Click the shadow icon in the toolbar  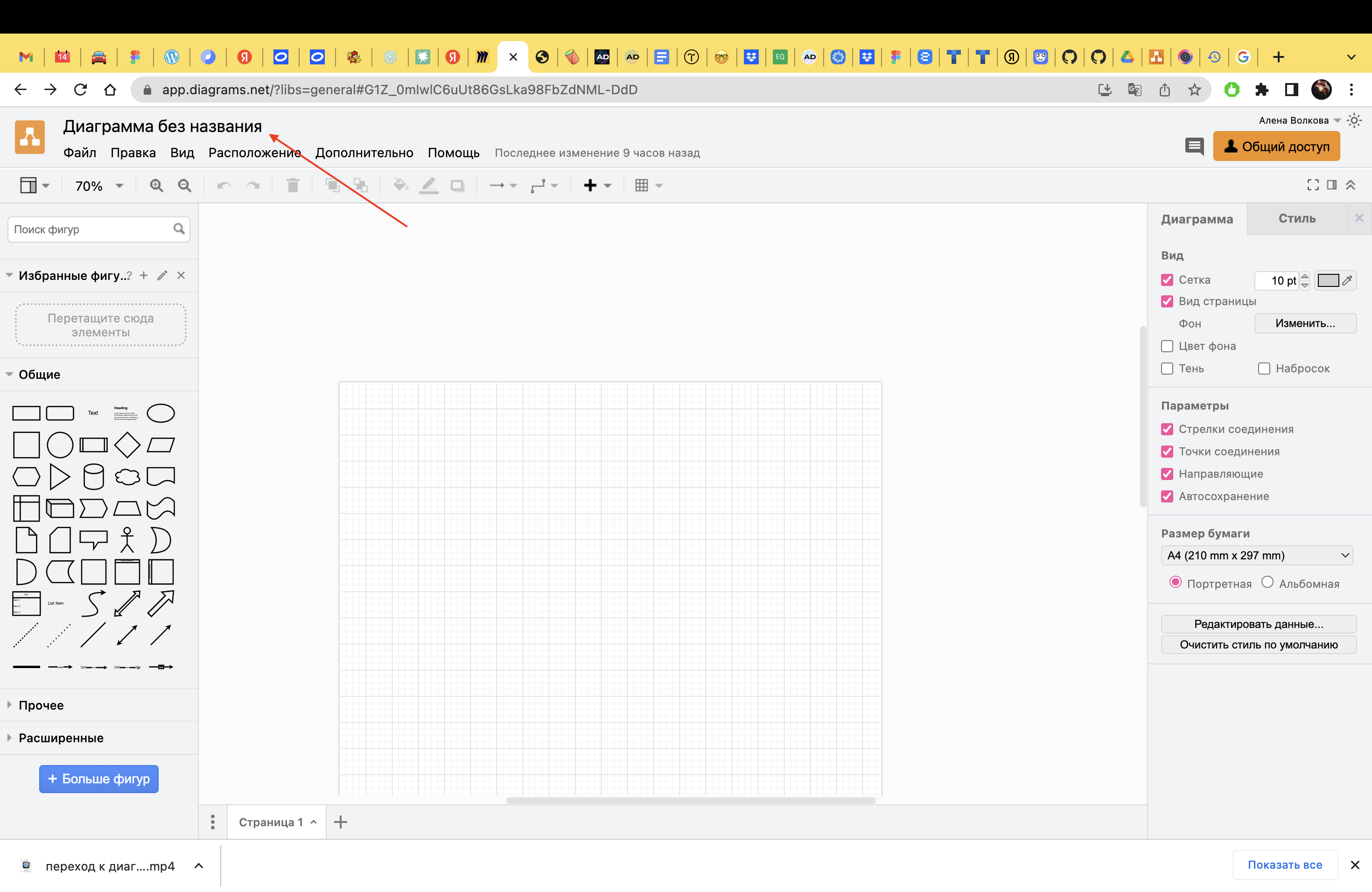click(458, 185)
